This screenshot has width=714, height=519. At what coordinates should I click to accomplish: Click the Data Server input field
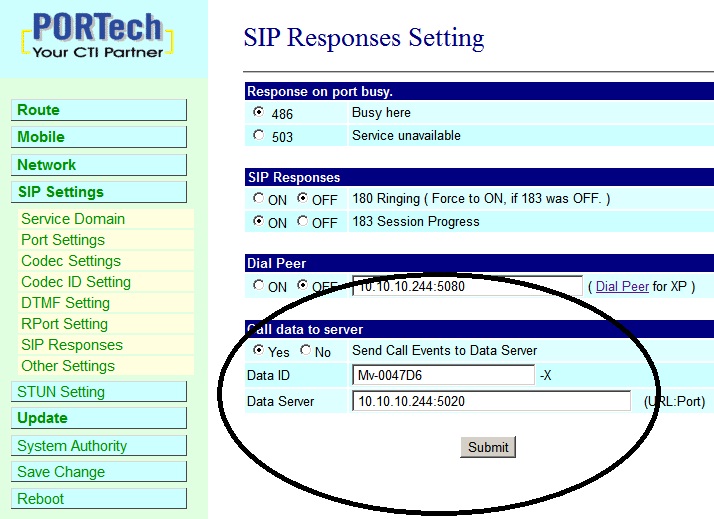pyautogui.click(x=491, y=401)
